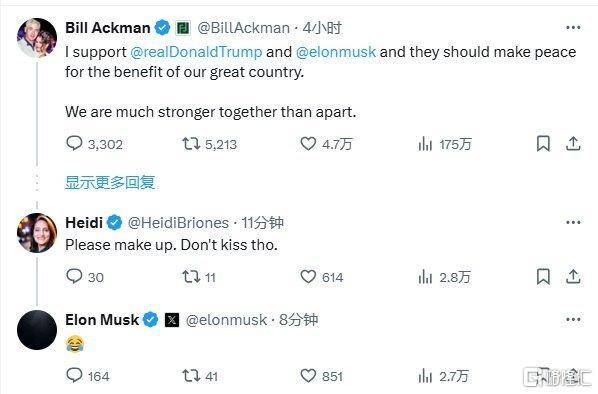
Task: Share Heidi's tweet
Action: [x=573, y=277]
